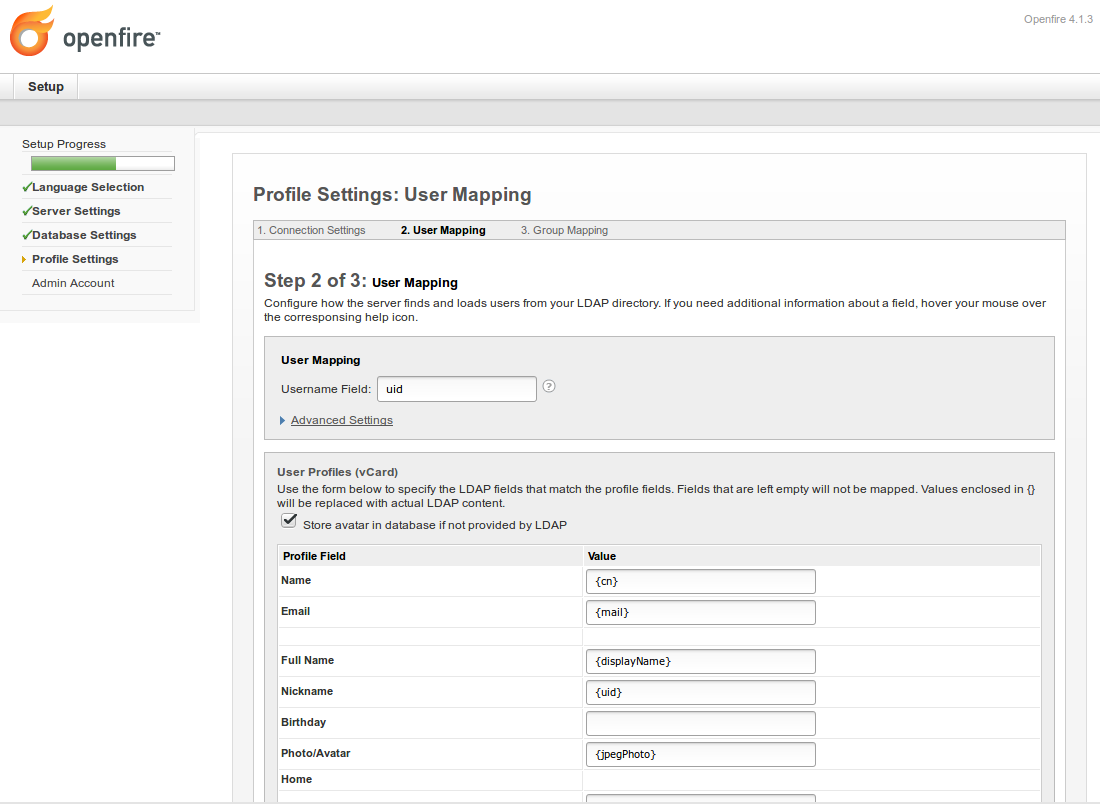This screenshot has height=804, width=1100.
Task: Toggle Store avatar in database checkbox
Action: (289, 521)
